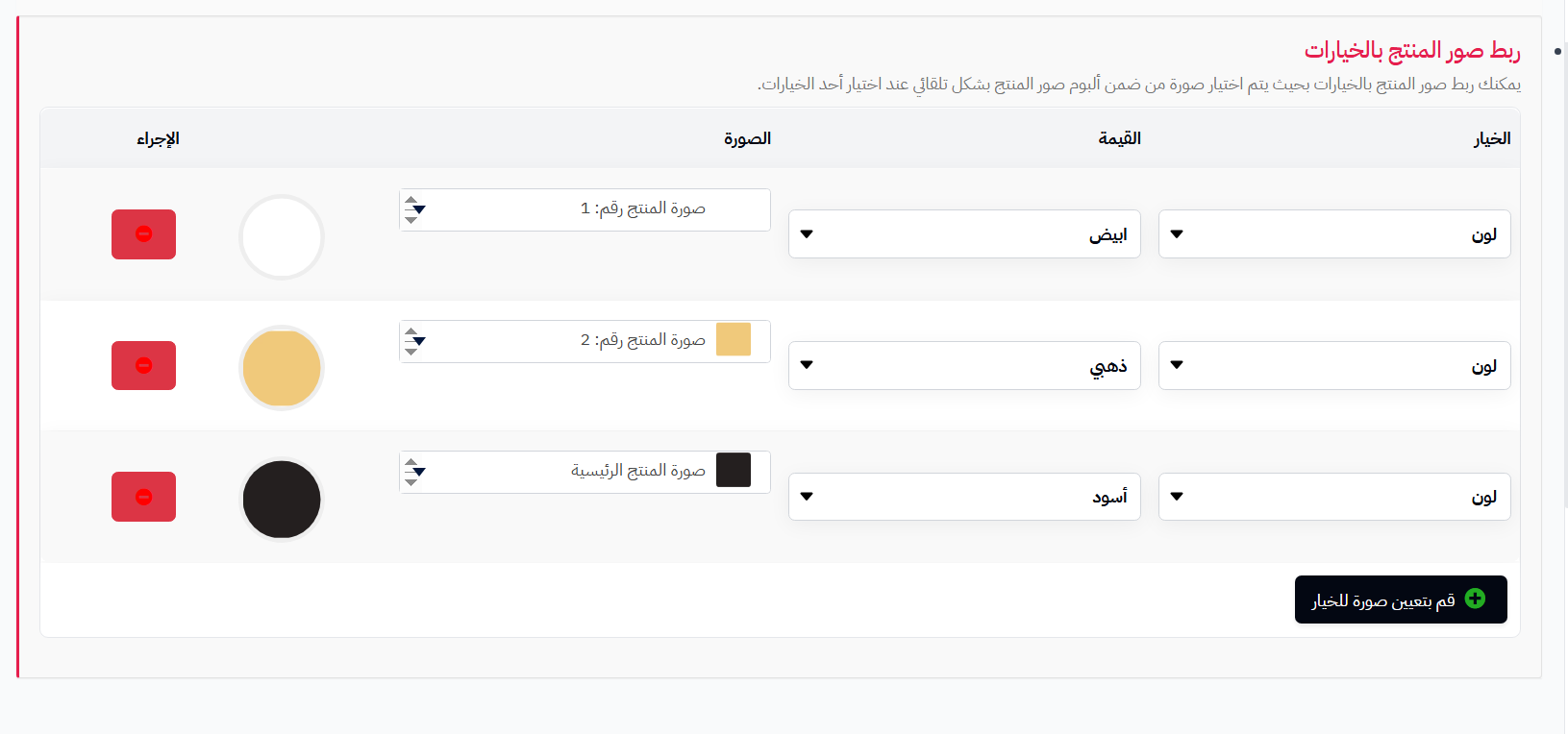Image resolution: width=1568 pixels, height=734 pixels.
Task: Click the gold circular image preview
Action: pyautogui.click(x=282, y=368)
